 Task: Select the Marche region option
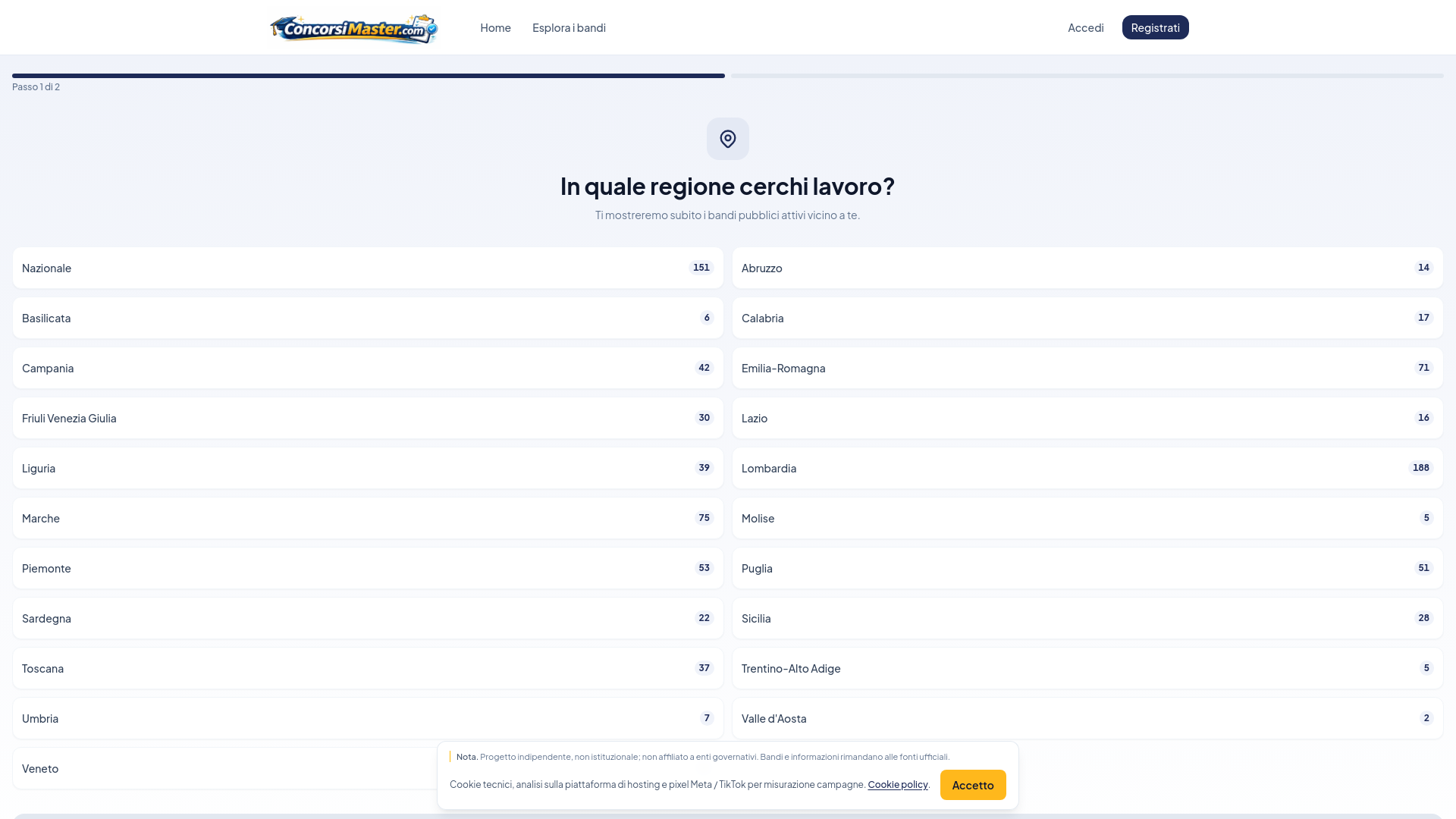(x=368, y=518)
